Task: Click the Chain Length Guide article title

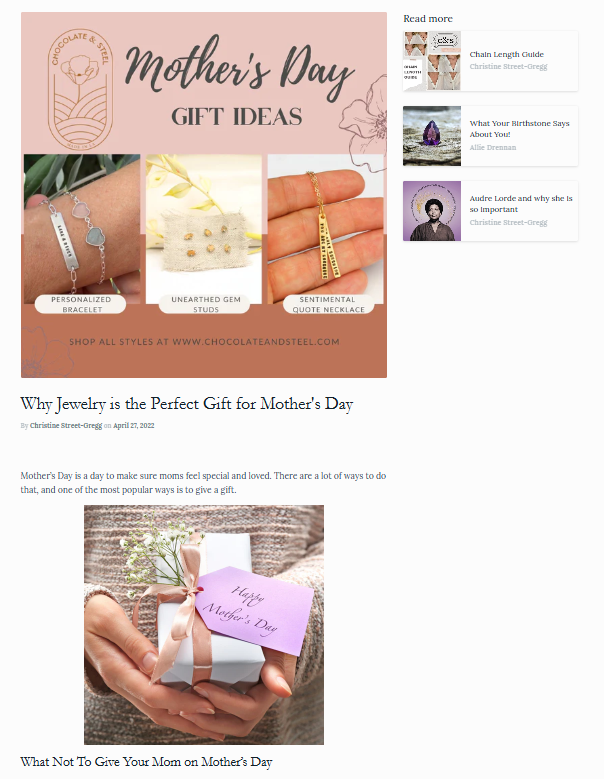Action: coord(507,54)
